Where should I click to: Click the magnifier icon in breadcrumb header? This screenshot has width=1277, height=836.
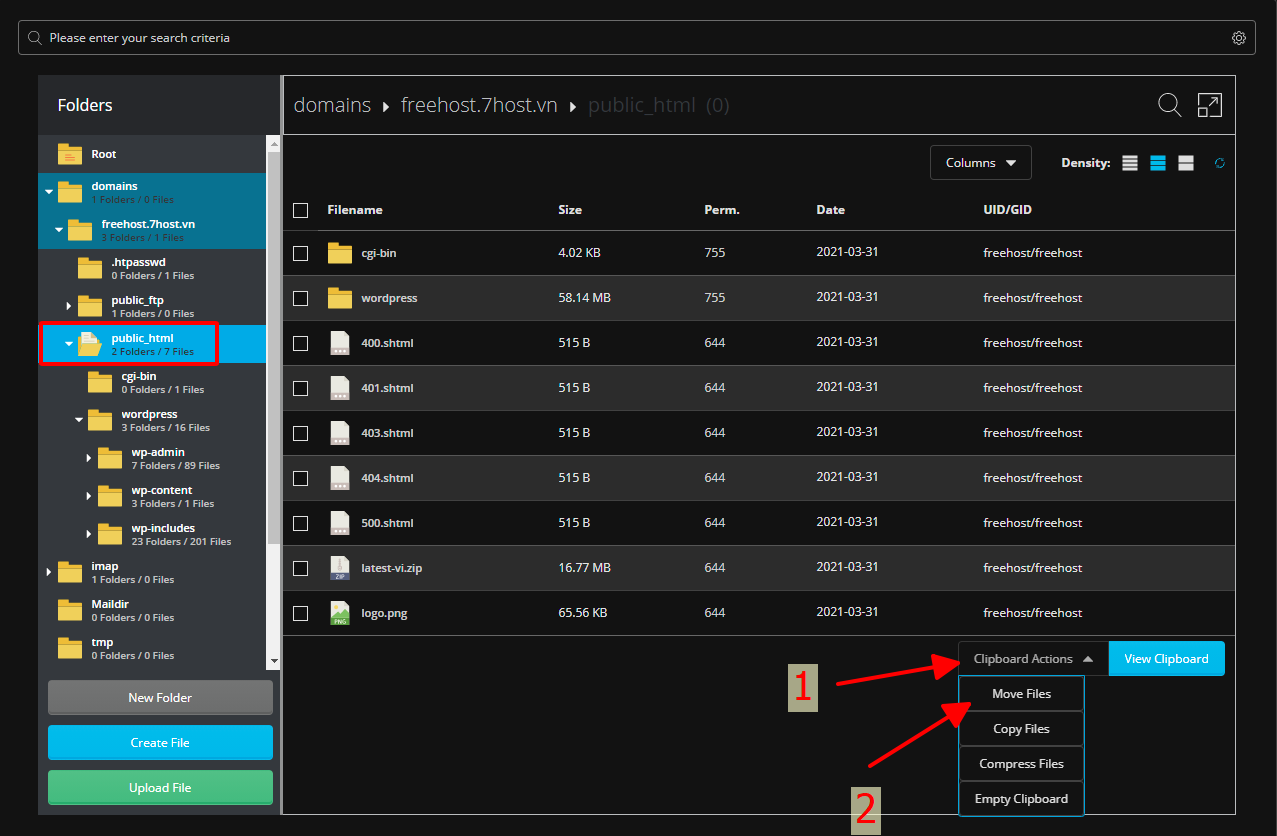tap(1169, 105)
